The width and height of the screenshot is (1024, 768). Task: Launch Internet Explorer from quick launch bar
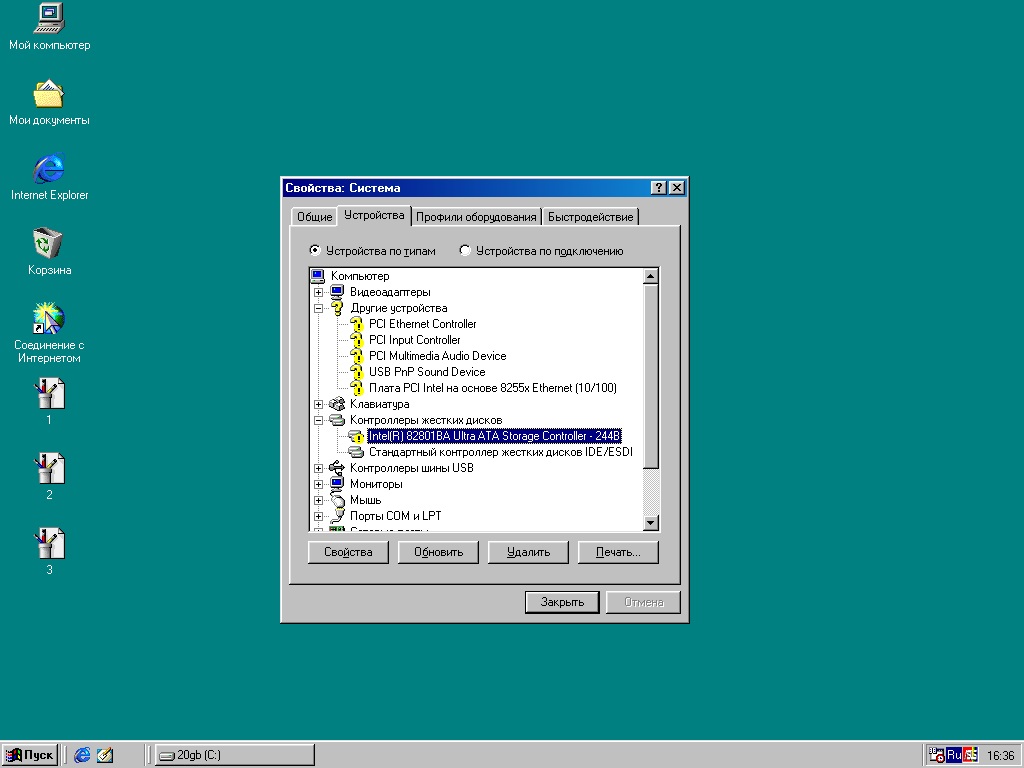(x=82, y=755)
